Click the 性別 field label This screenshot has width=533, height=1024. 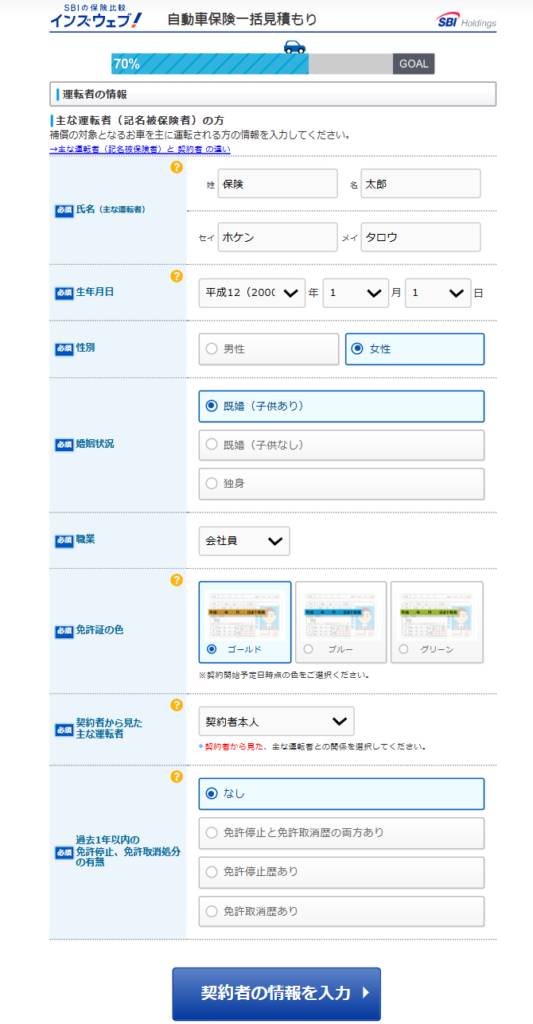(86, 348)
